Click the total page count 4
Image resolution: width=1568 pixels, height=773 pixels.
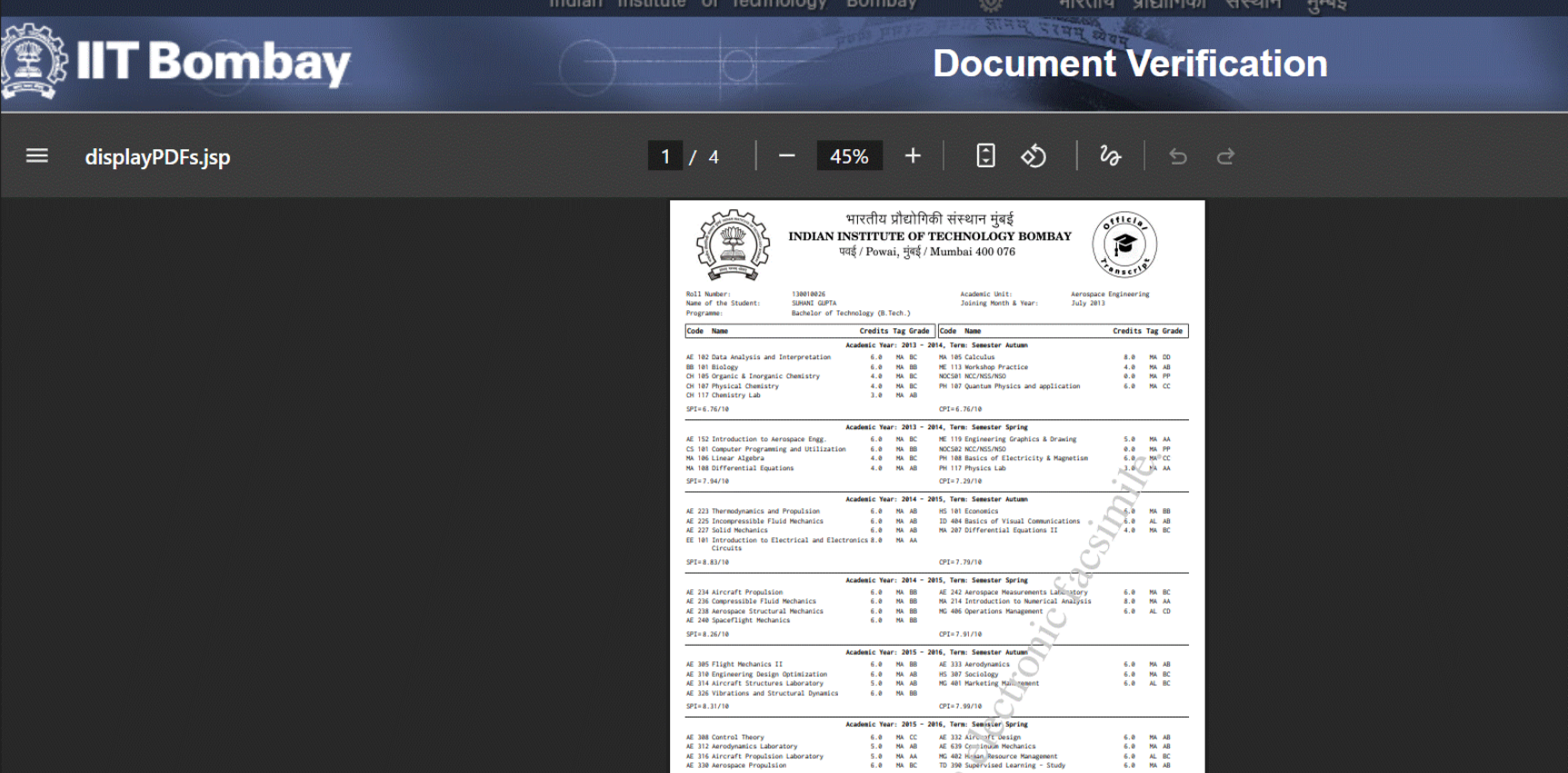pos(714,156)
